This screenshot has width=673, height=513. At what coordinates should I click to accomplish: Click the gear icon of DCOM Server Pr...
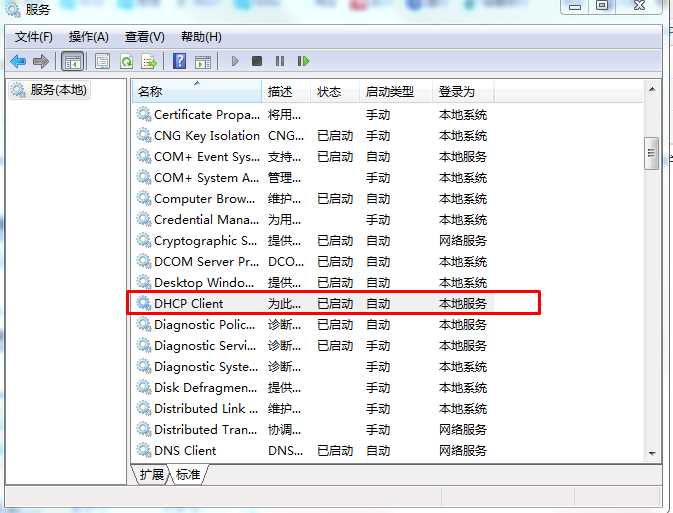144,261
